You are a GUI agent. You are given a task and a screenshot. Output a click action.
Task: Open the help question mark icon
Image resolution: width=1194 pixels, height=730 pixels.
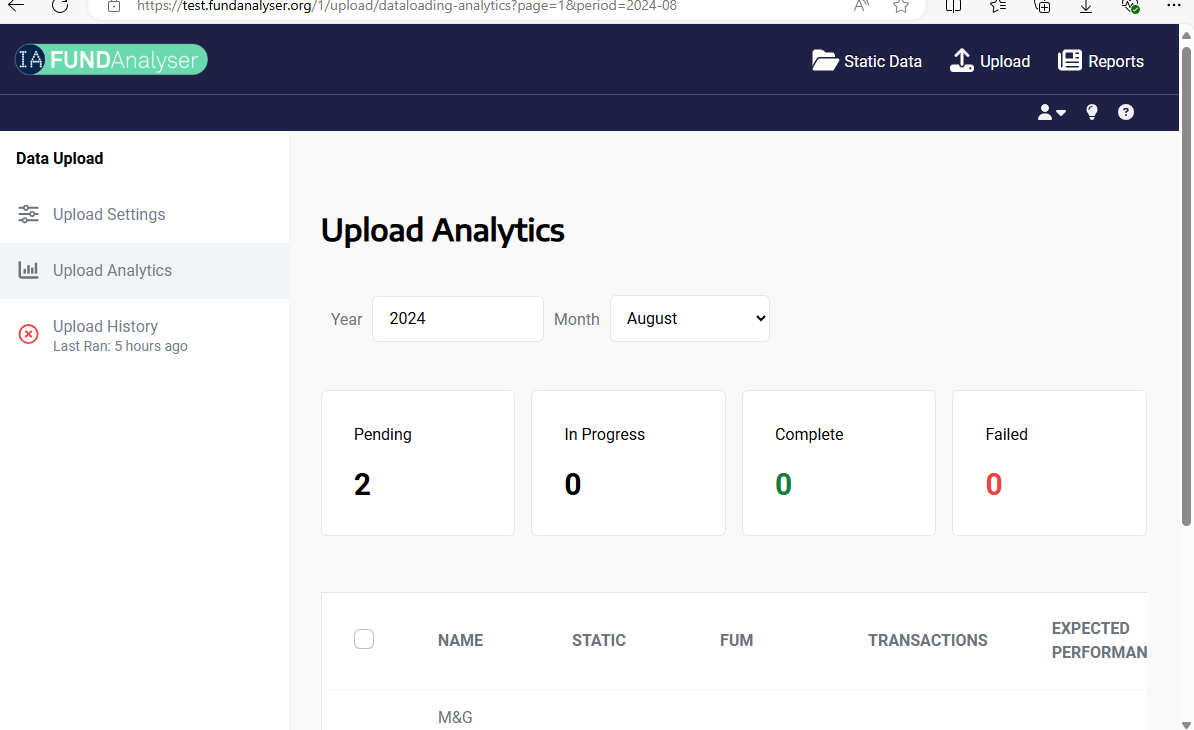(1126, 113)
